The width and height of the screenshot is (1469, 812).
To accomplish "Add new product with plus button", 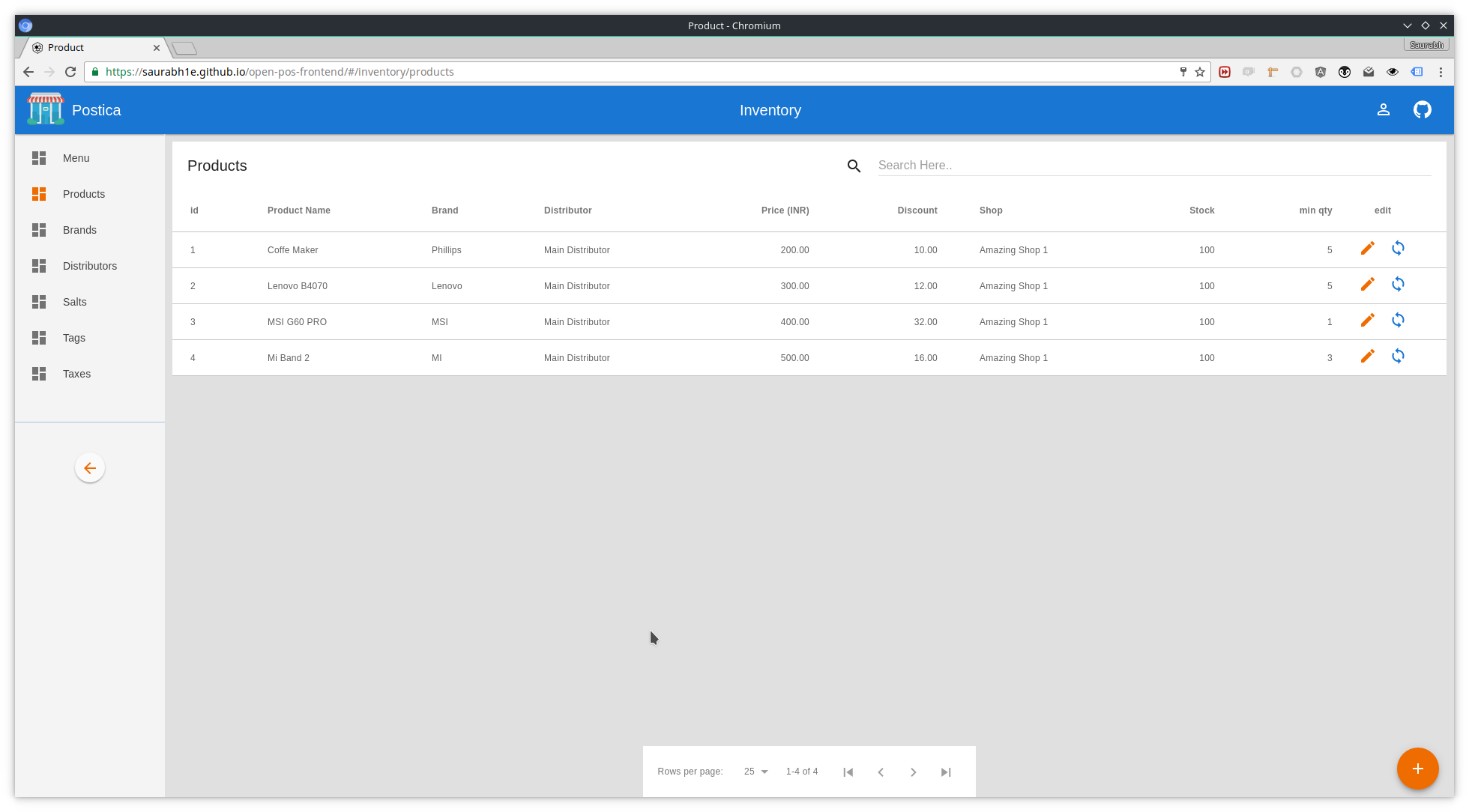I will (x=1417, y=769).
